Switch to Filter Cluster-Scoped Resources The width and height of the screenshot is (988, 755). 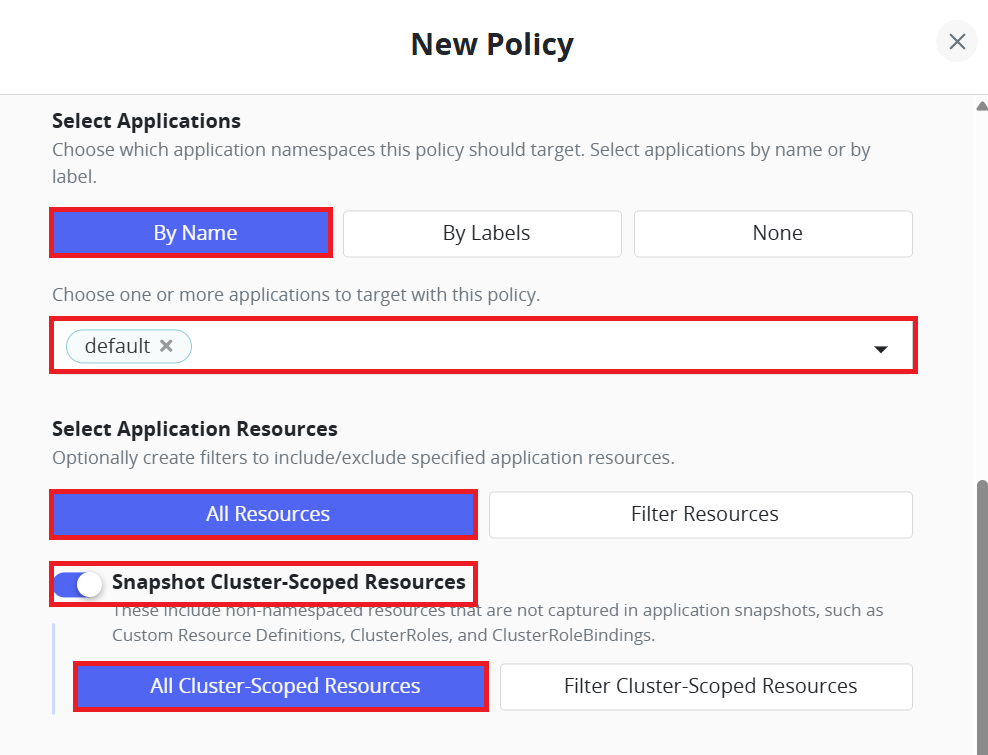706,687
